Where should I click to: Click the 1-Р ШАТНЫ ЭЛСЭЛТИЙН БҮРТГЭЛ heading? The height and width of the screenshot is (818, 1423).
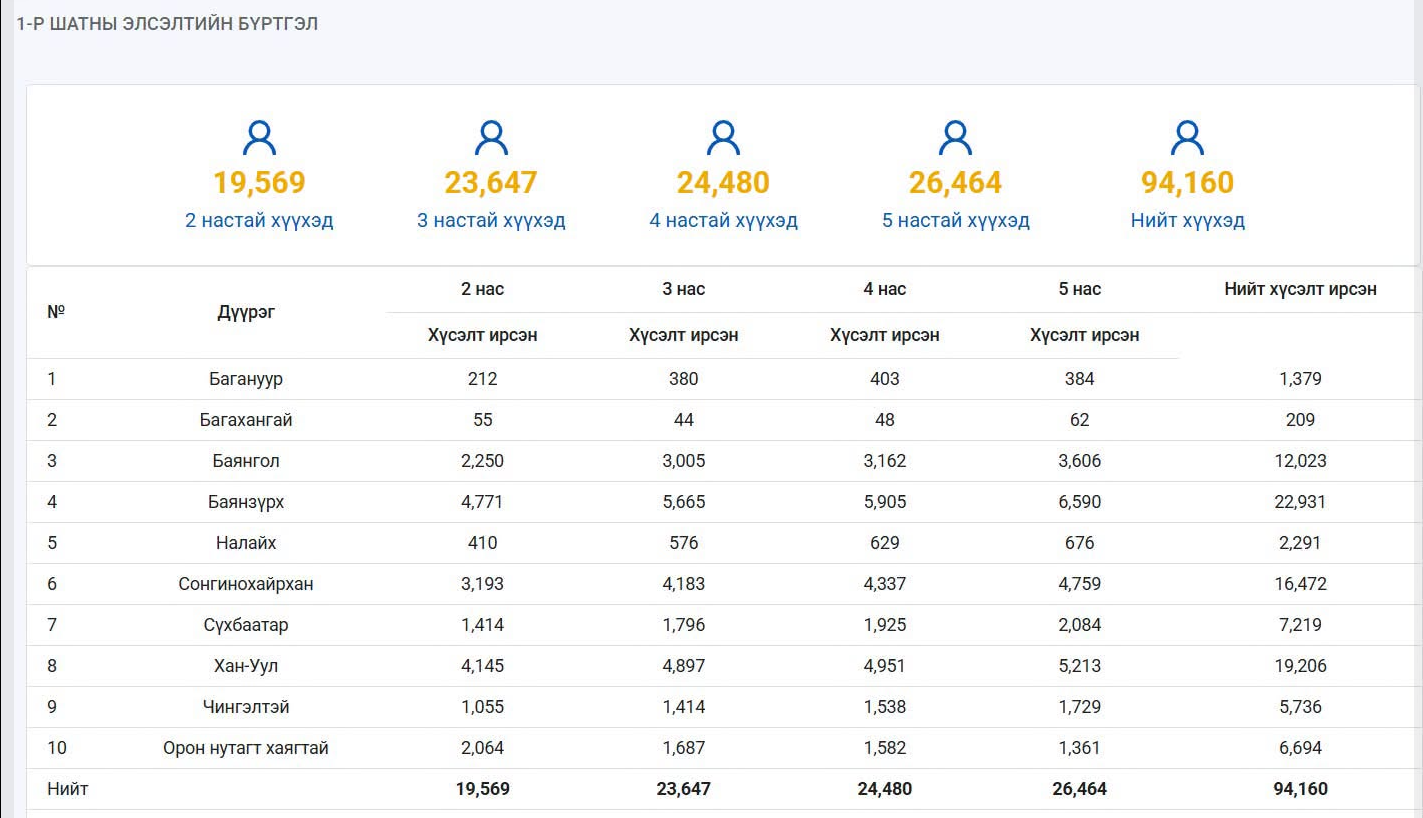[167, 23]
